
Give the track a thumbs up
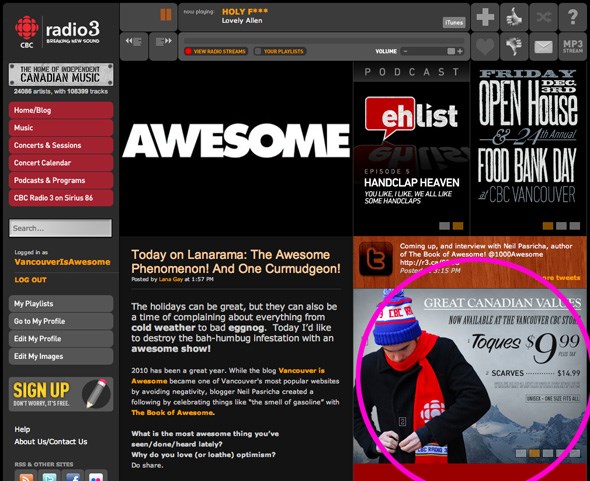coord(514,17)
